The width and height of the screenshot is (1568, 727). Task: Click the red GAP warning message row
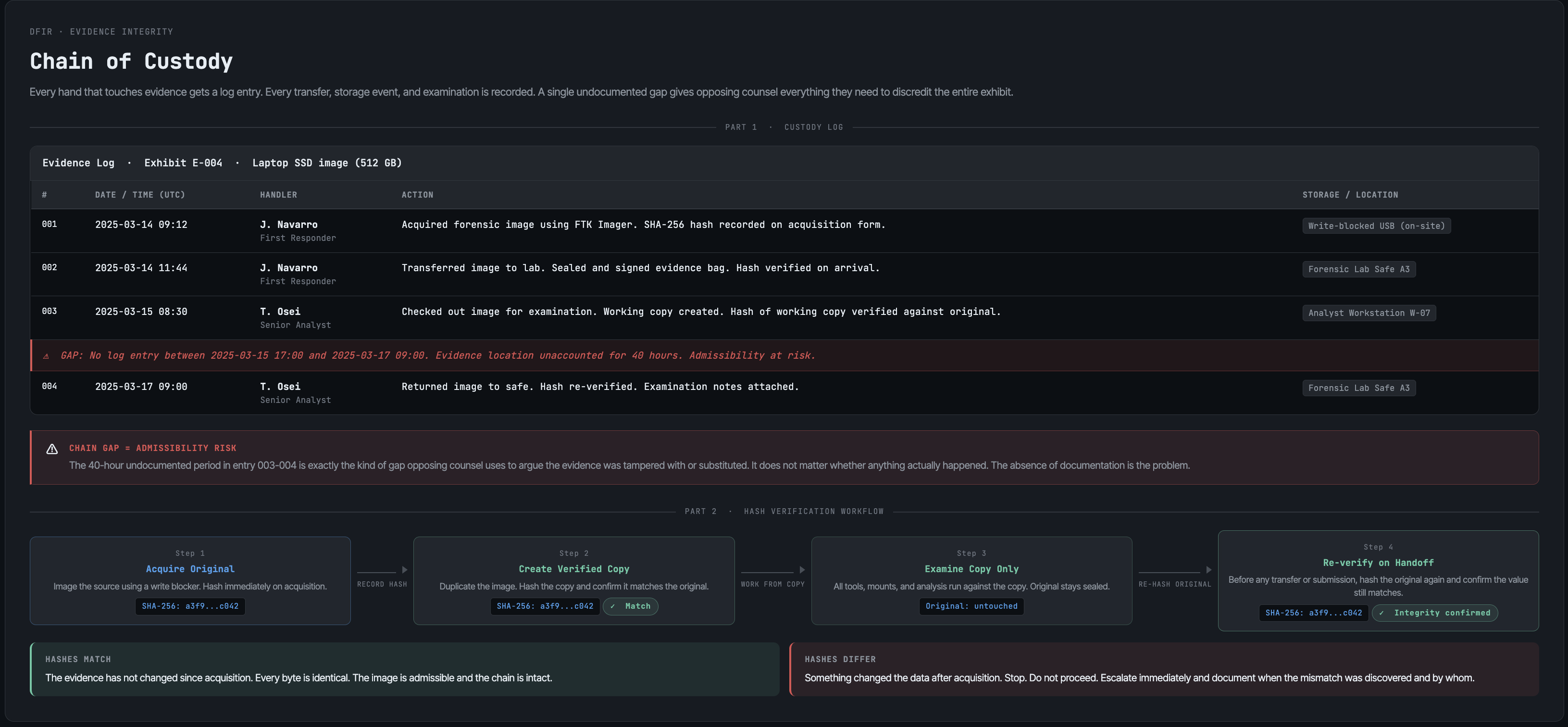(784, 356)
